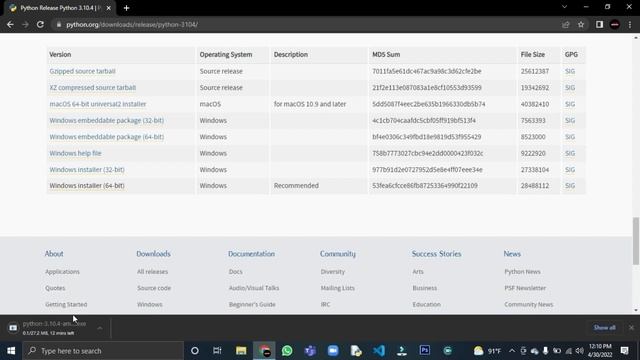Image resolution: width=640 pixels, height=360 pixels.
Task: Click the address bar URL
Action: coord(132,24)
